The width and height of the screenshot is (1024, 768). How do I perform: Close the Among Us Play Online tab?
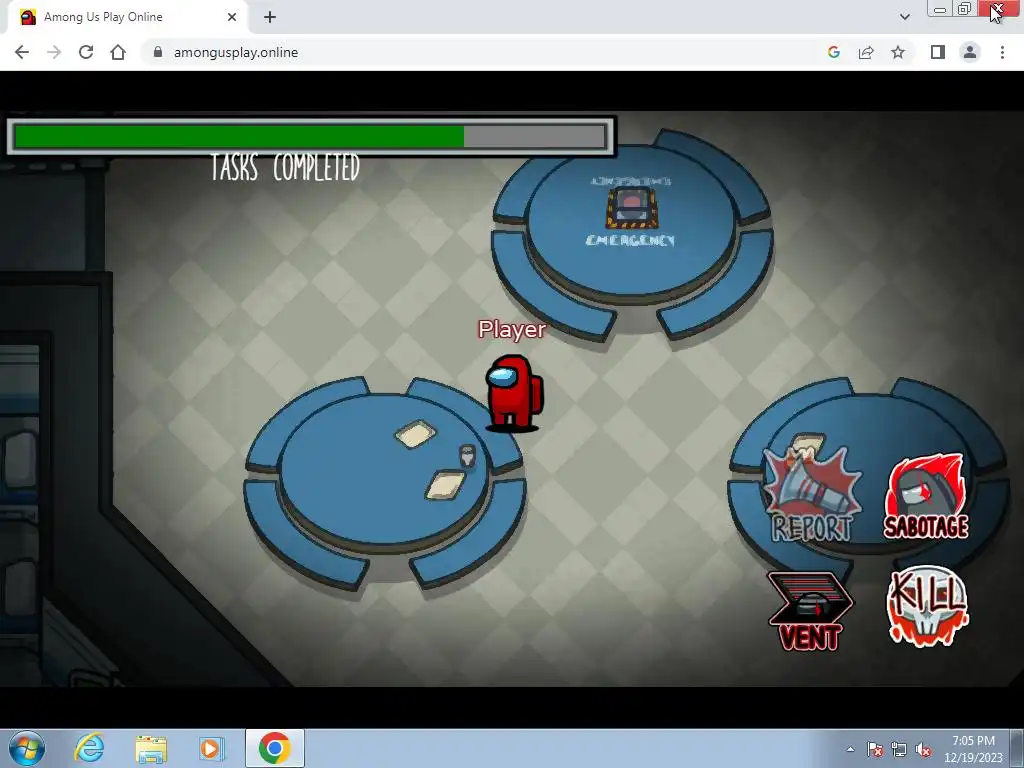coord(232,17)
